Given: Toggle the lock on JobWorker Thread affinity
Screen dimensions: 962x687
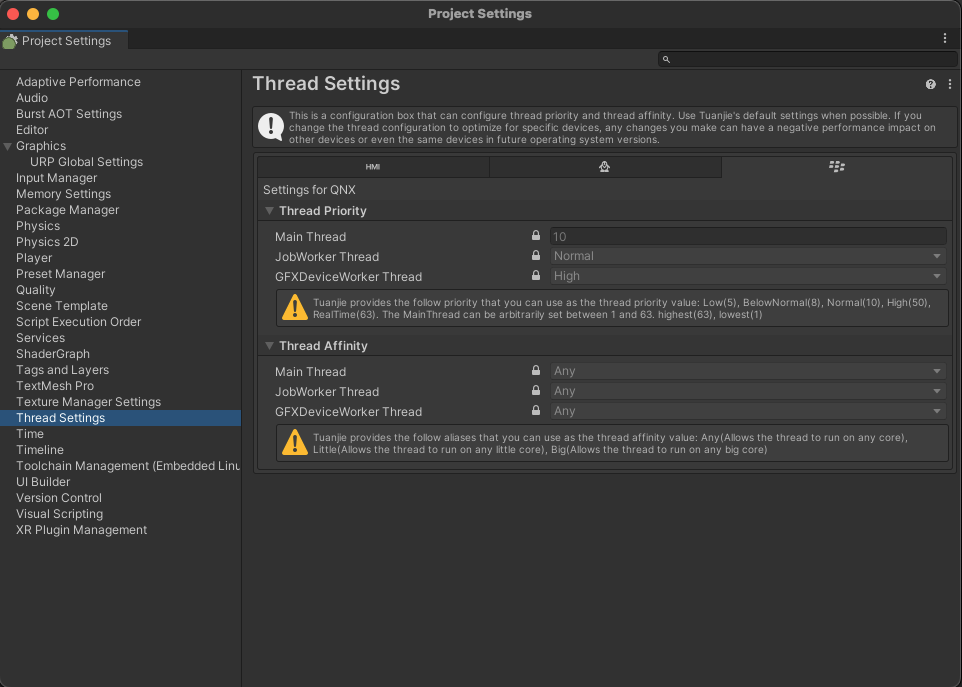Looking at the screenshot, I should pos(536,391).
